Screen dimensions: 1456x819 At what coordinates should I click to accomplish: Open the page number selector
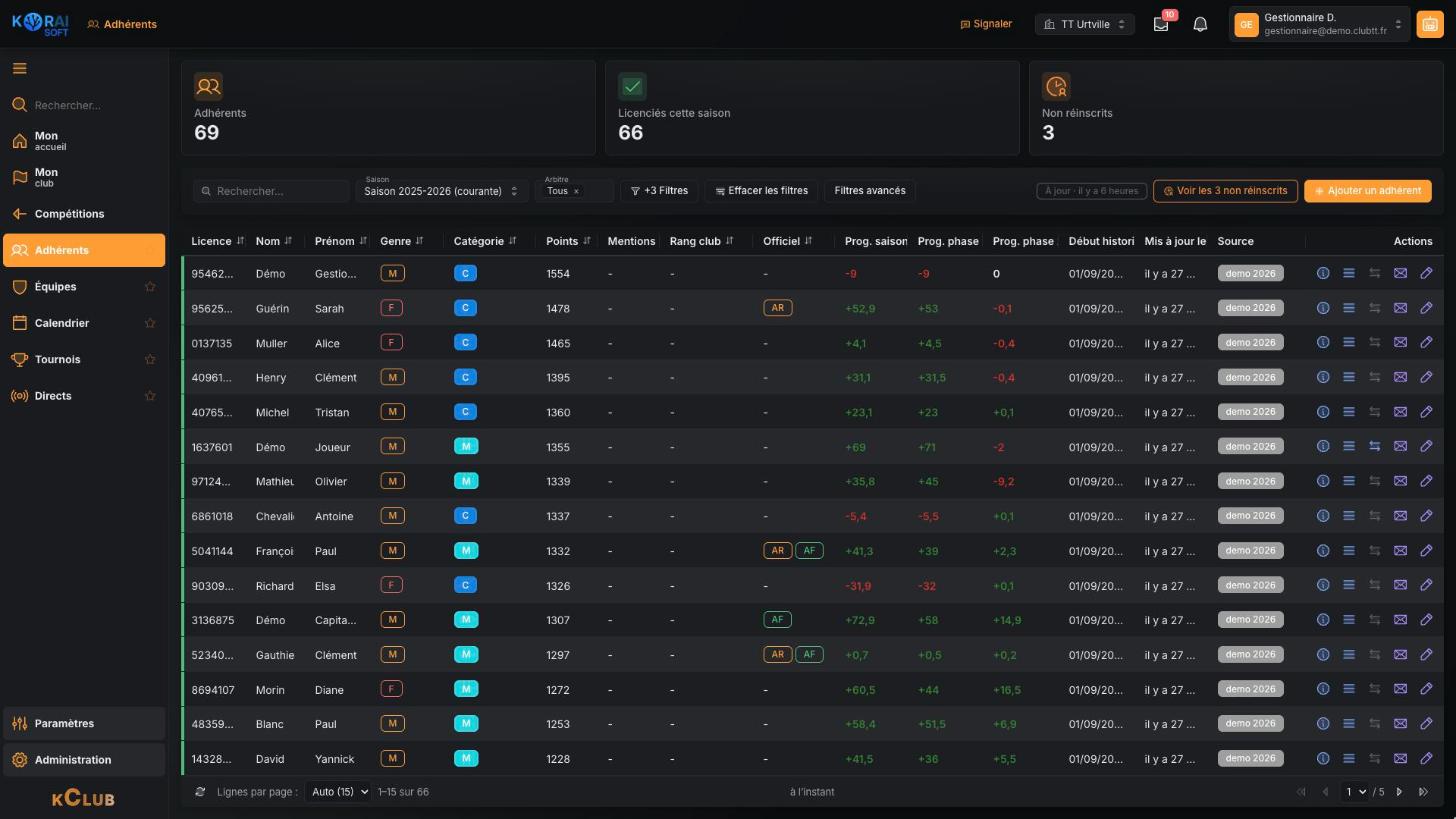click(1355, 792)
